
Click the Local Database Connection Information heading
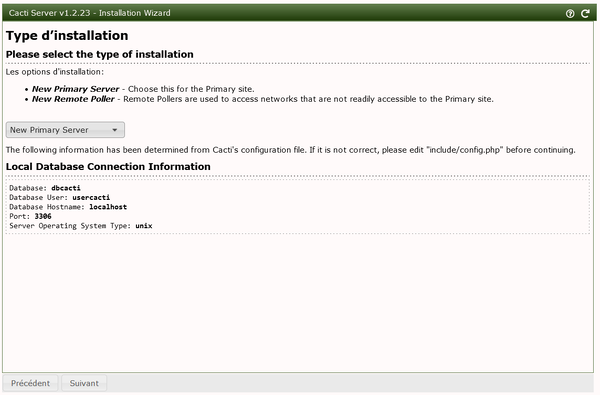coord(108,166)
